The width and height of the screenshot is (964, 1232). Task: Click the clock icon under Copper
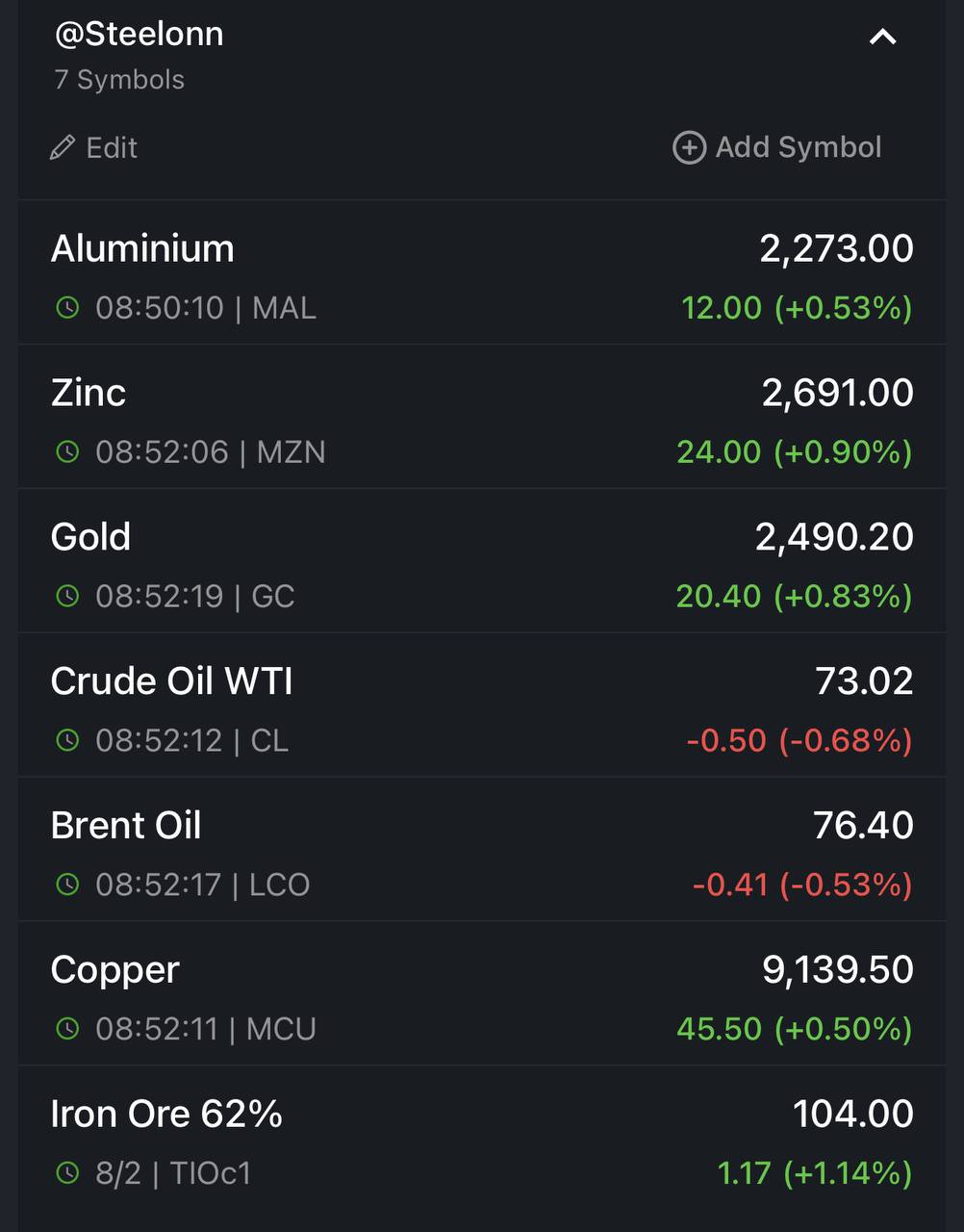click(x=67, y=1029)
